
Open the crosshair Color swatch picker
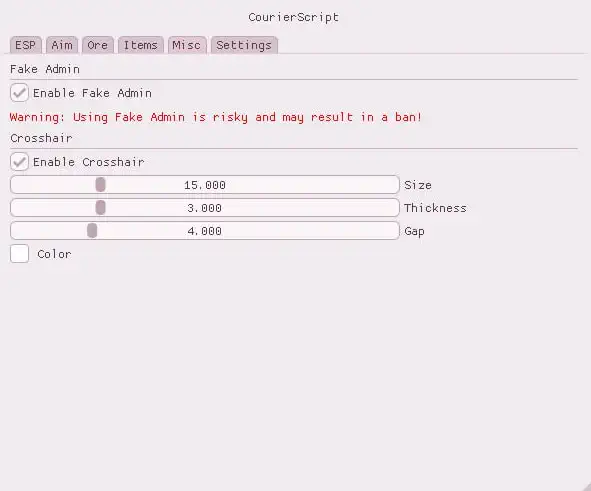19,254
